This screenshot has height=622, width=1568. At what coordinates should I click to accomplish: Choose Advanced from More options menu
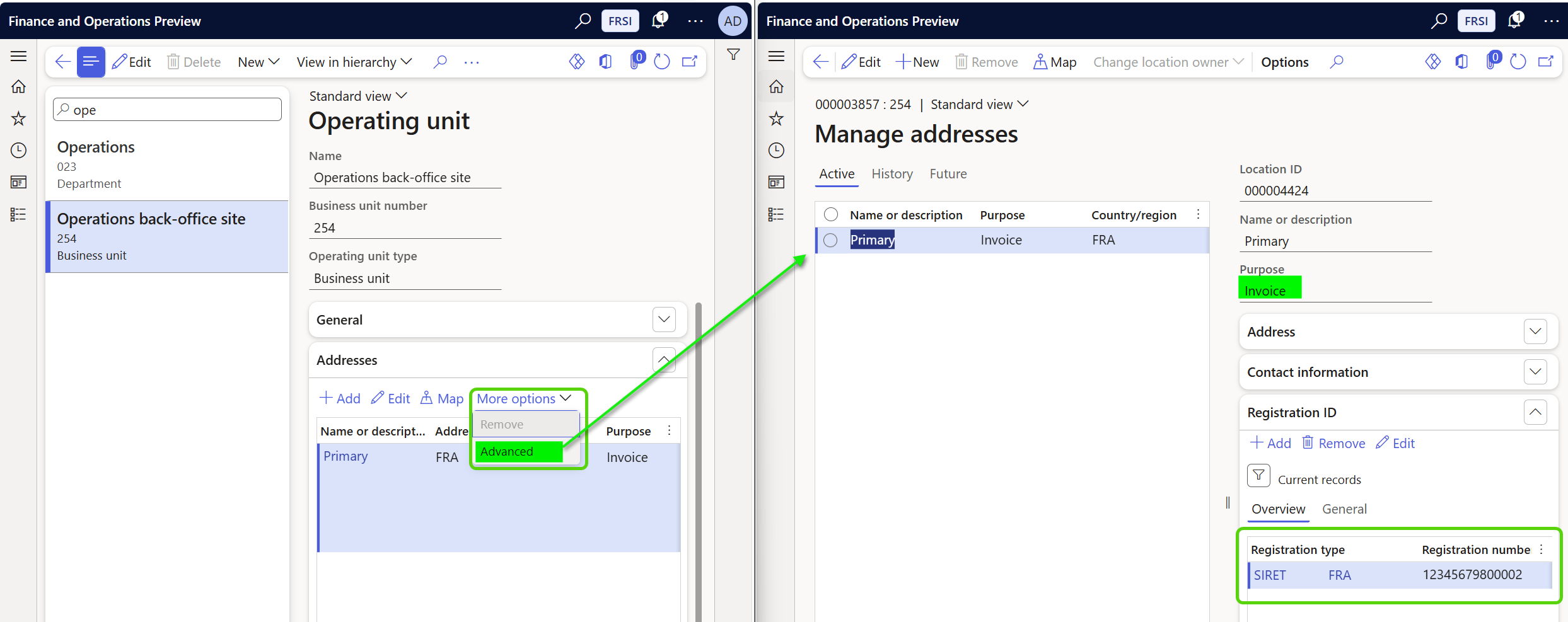518,451
